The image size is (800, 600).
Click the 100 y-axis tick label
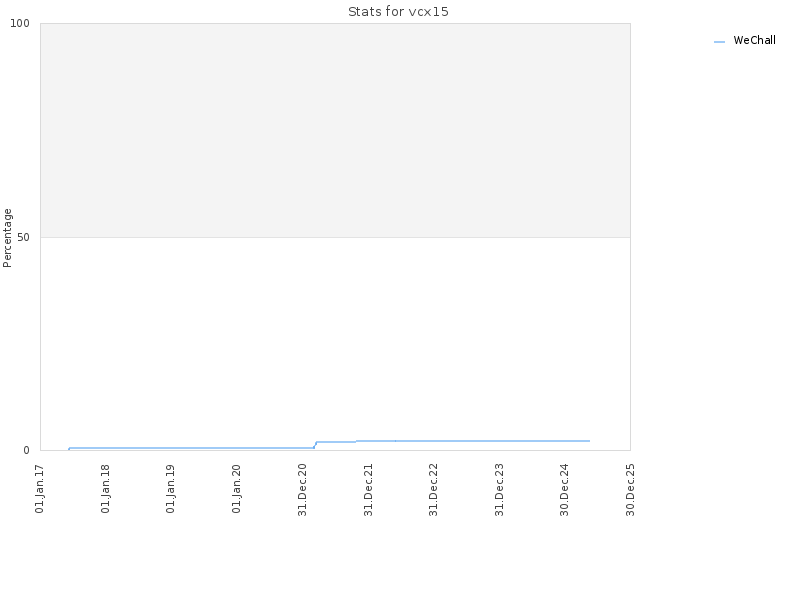tap(20, 23)
